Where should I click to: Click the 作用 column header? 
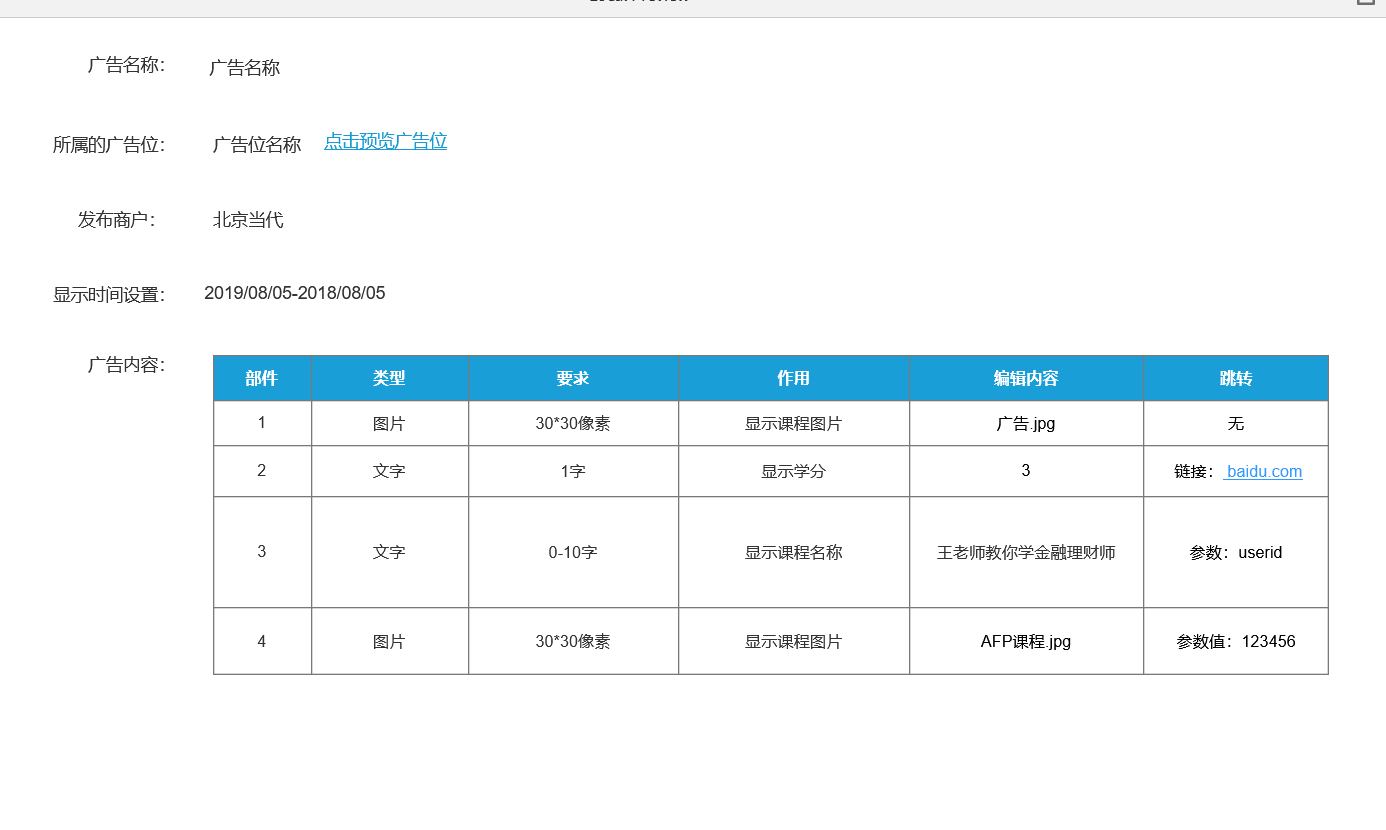(794, 378)
